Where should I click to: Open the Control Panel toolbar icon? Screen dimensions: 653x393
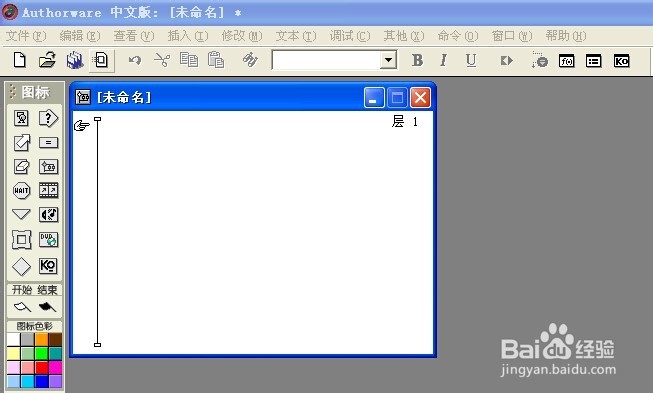[x=539, y=61]
